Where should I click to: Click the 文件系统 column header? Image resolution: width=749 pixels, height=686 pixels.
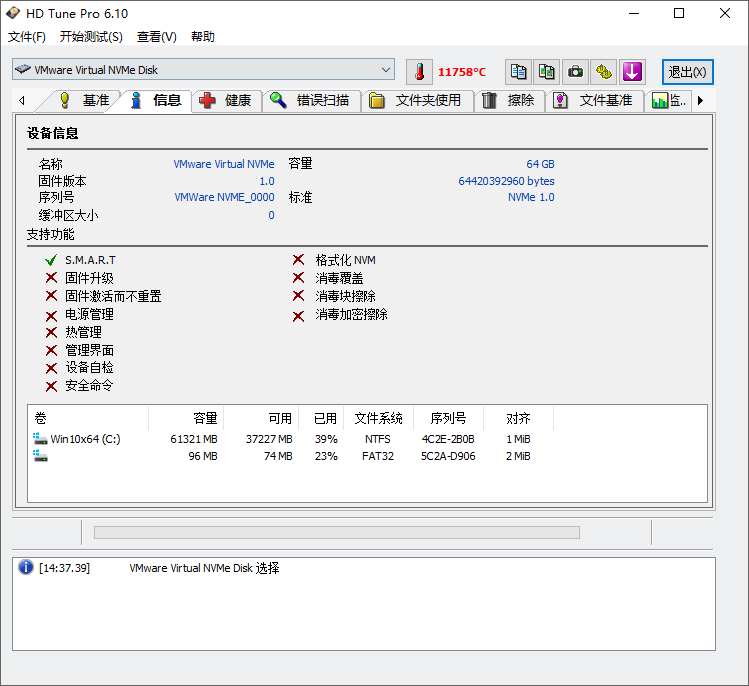379,418
